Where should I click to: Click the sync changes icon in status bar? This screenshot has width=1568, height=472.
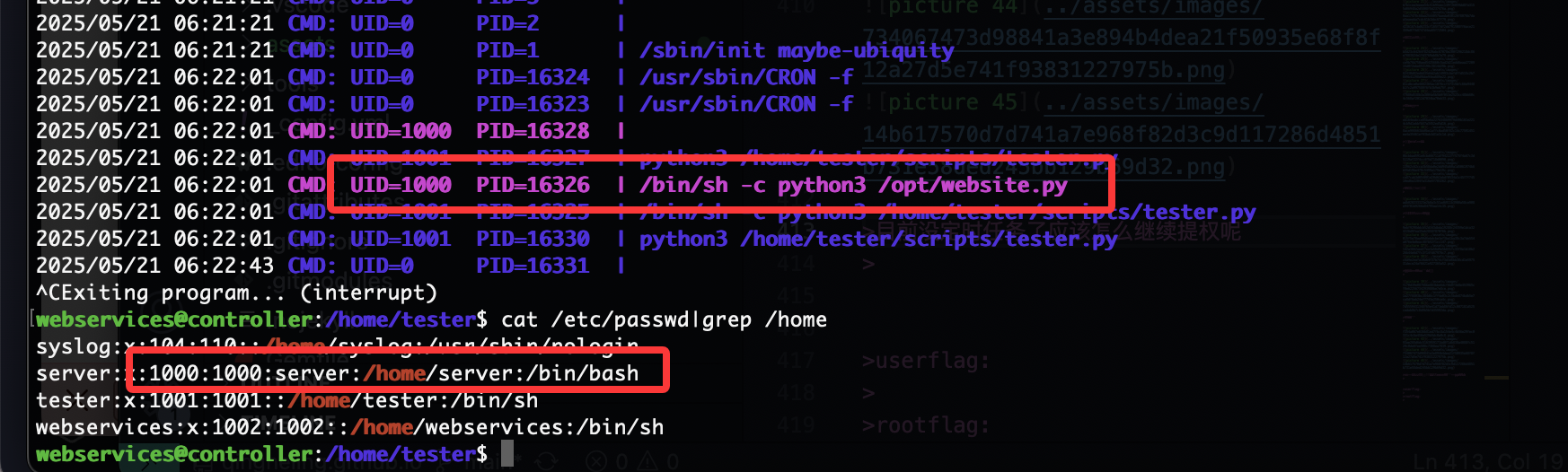(545, 461)
